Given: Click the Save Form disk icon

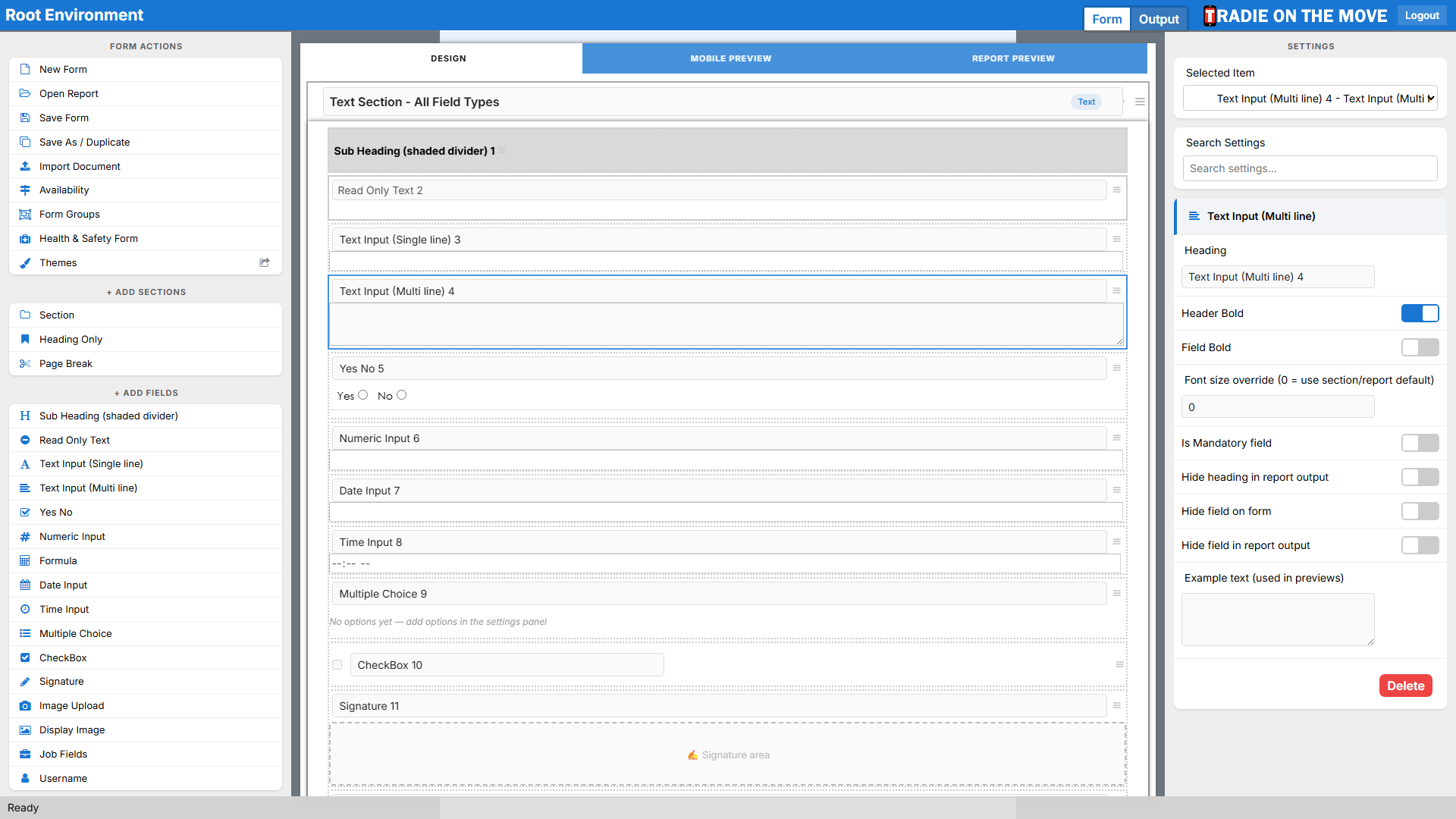Looking at the screenshot, I should click(25, 118).
